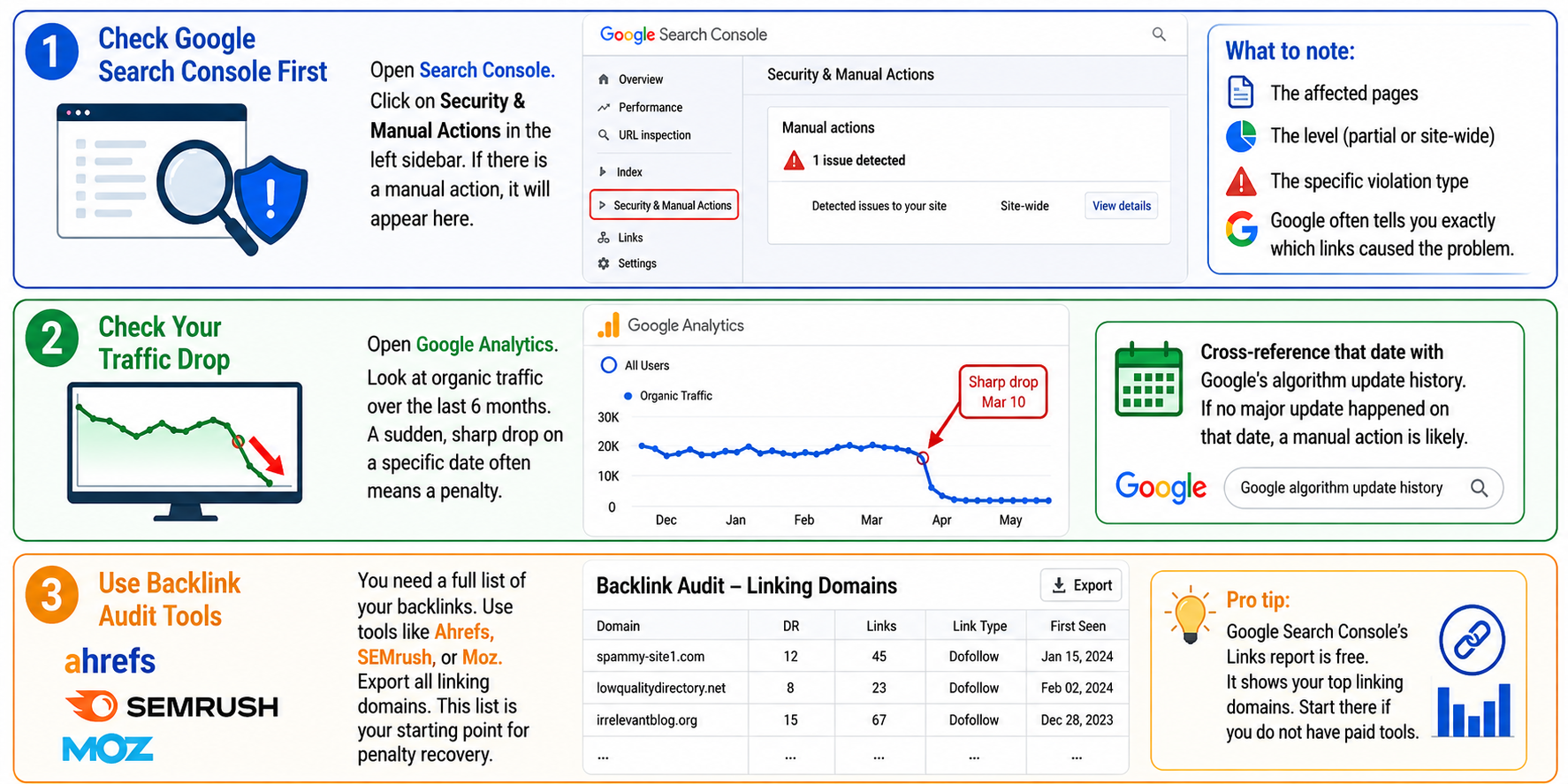Click the Search Console magnifier search icon
The image size is (1568, 784).
[1159, 34]
